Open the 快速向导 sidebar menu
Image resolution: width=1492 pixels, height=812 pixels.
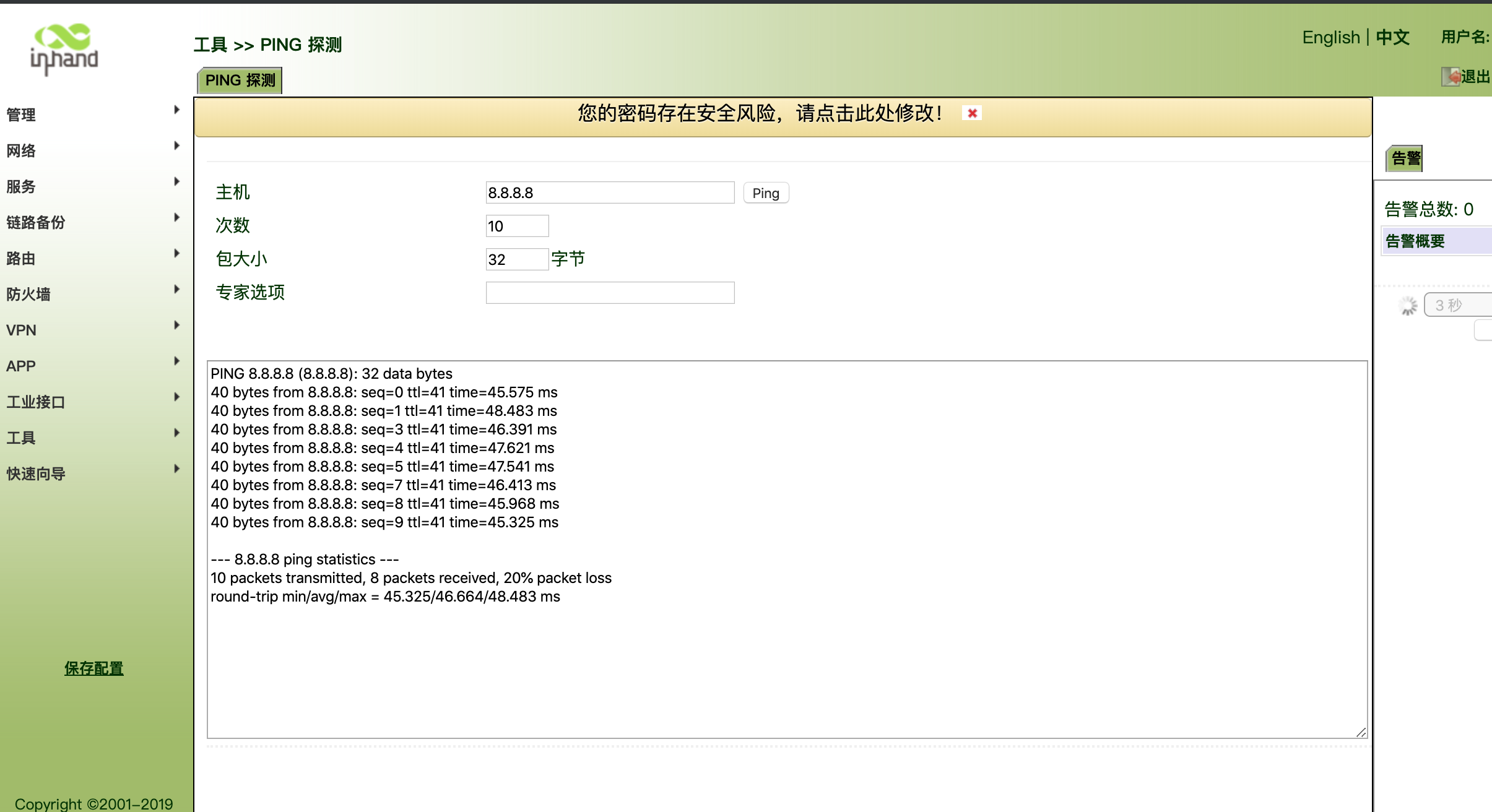click(36, 473)
